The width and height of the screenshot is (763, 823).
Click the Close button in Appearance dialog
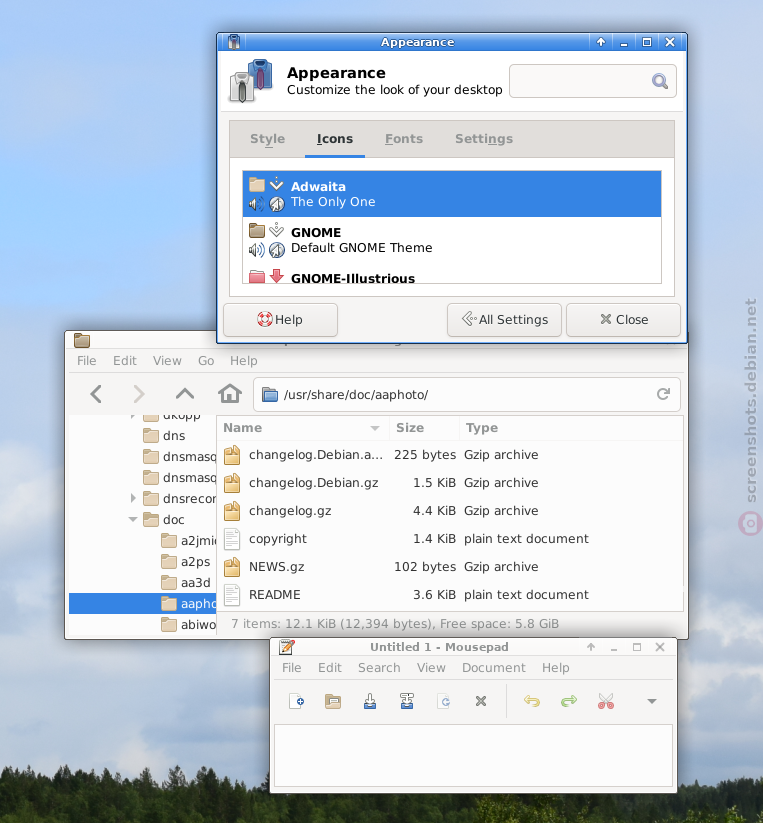pyautogui.click(x=623, y=320)
